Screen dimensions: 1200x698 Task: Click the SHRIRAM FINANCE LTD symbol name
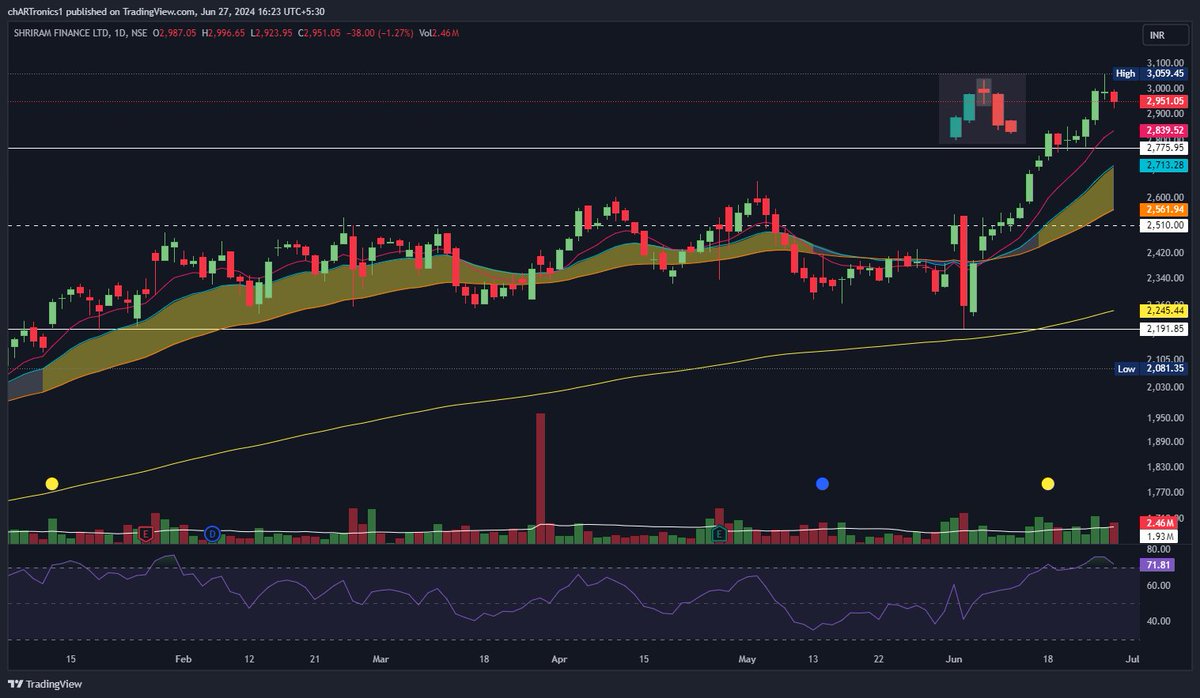click(60, 32)
